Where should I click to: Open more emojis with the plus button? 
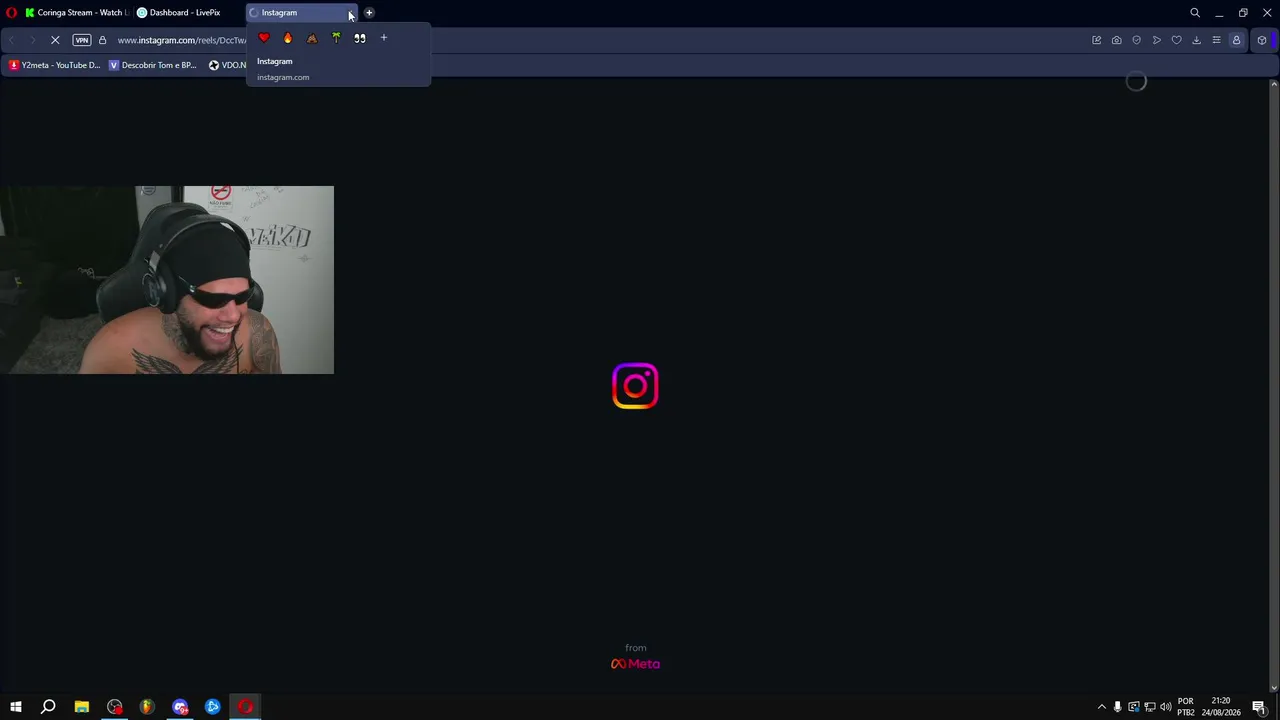click(383, 38)
